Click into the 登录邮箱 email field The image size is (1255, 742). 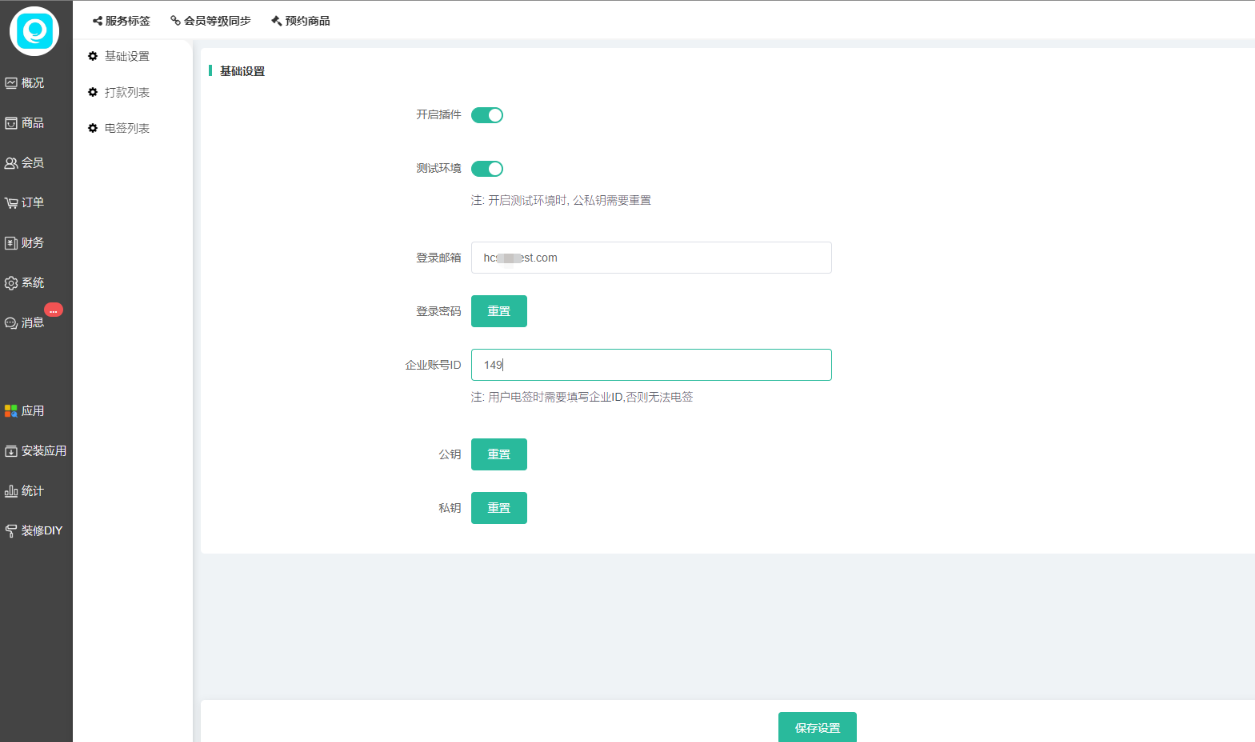(651, 257)
